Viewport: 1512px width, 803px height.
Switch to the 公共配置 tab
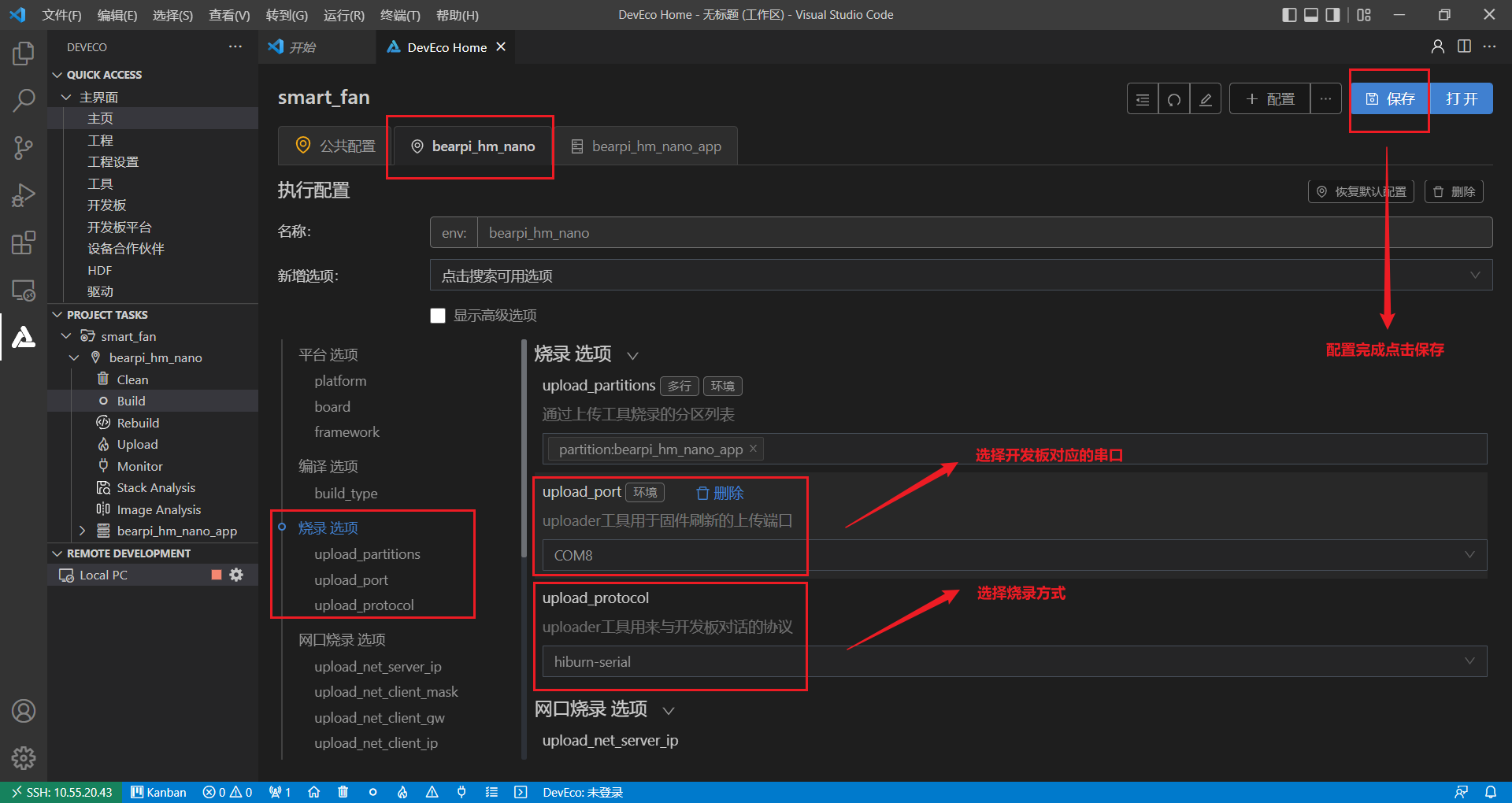click(x=335, y=146)
